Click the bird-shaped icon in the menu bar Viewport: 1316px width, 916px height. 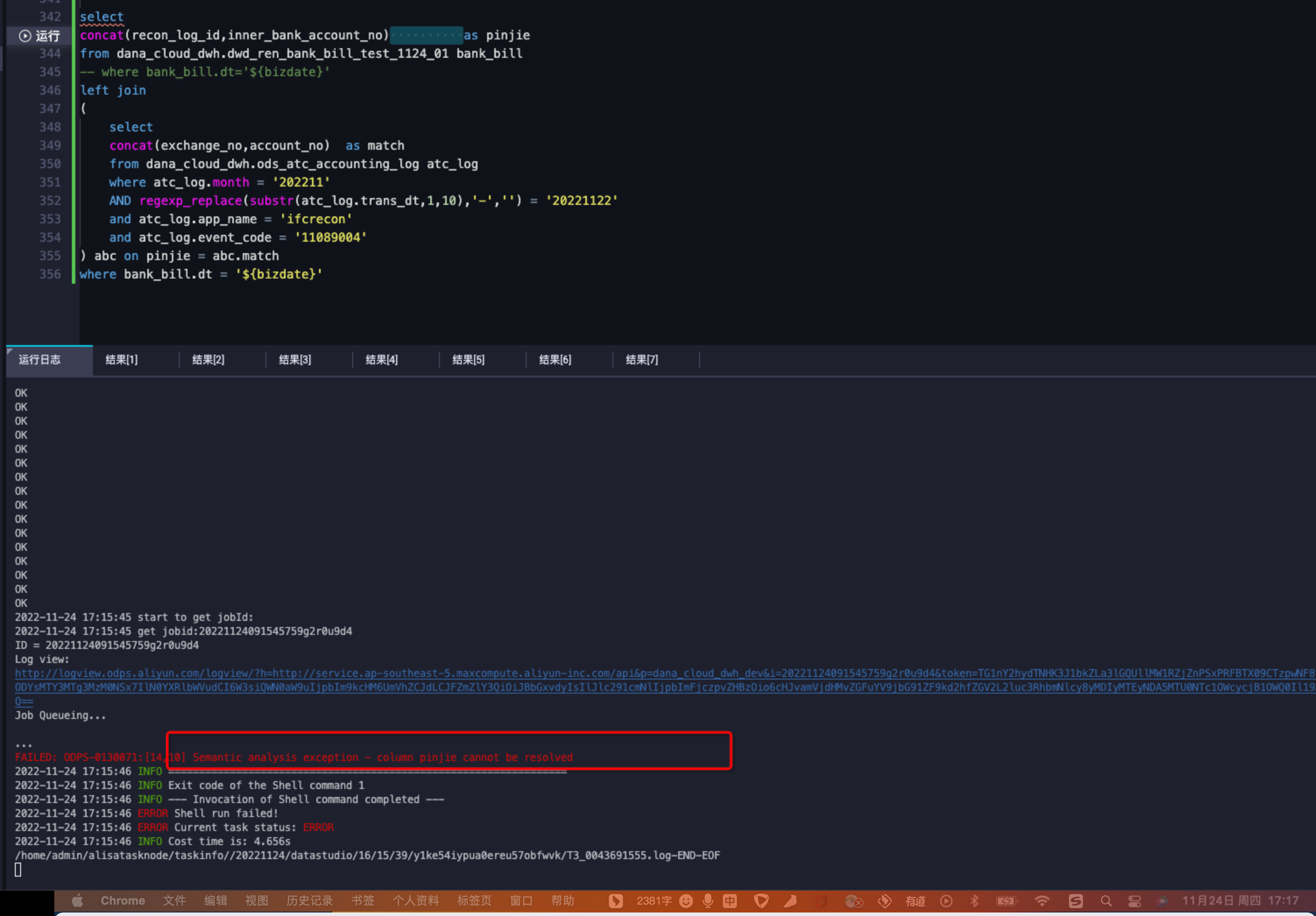click(791, 901)
